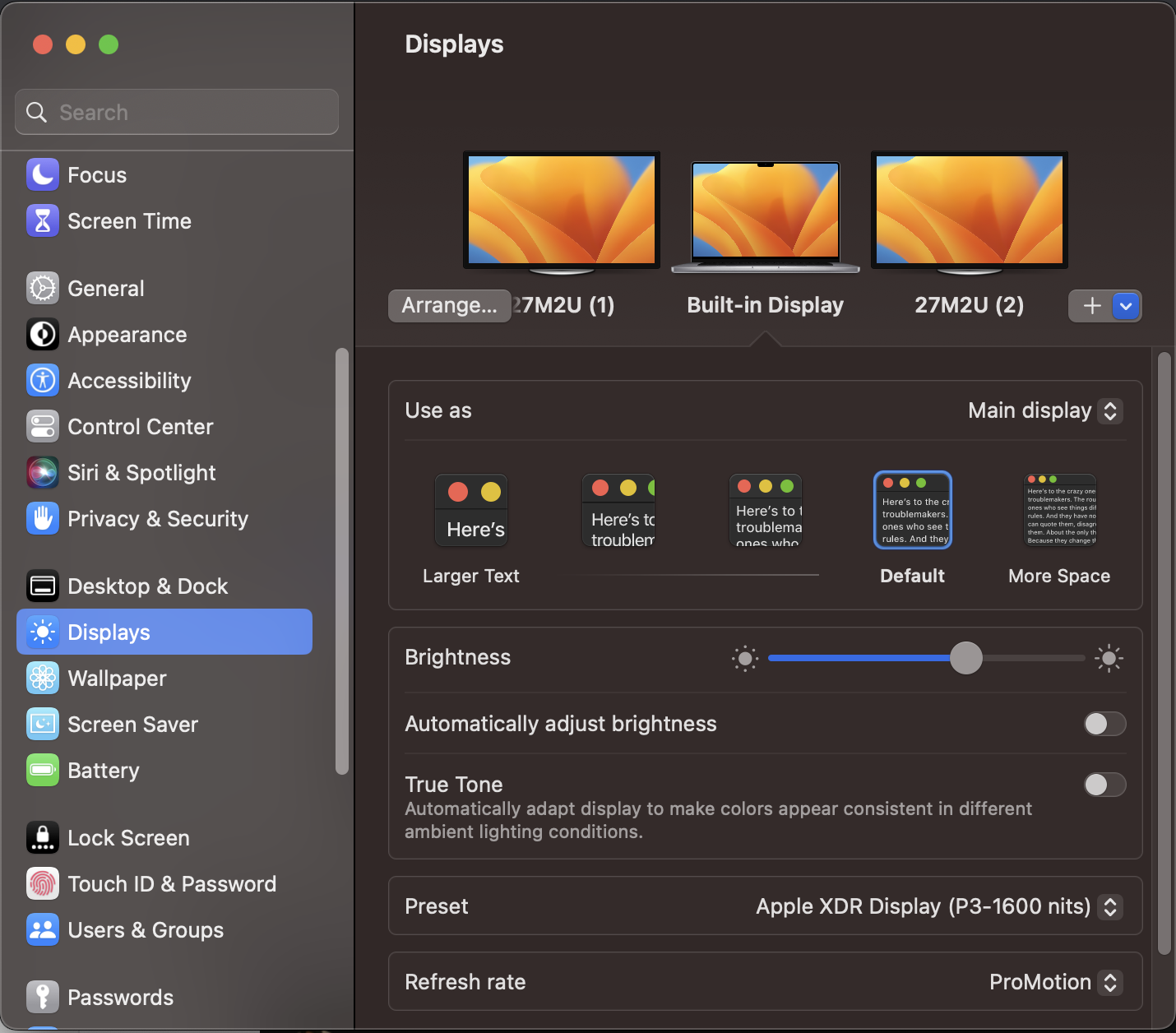Click inside the Search field

point(176,112)
